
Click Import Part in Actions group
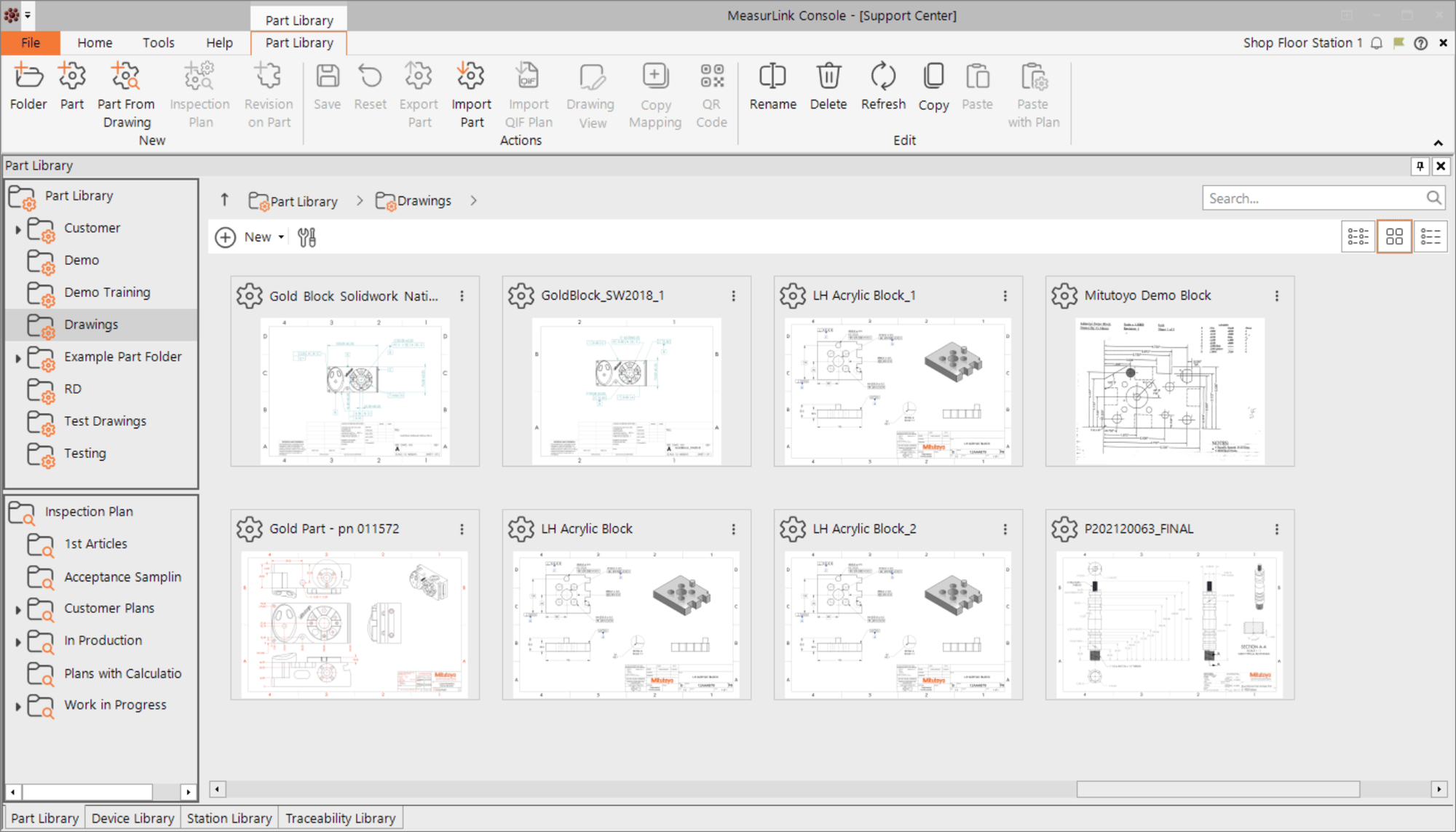pyautogui.click(x=471, y=95)
